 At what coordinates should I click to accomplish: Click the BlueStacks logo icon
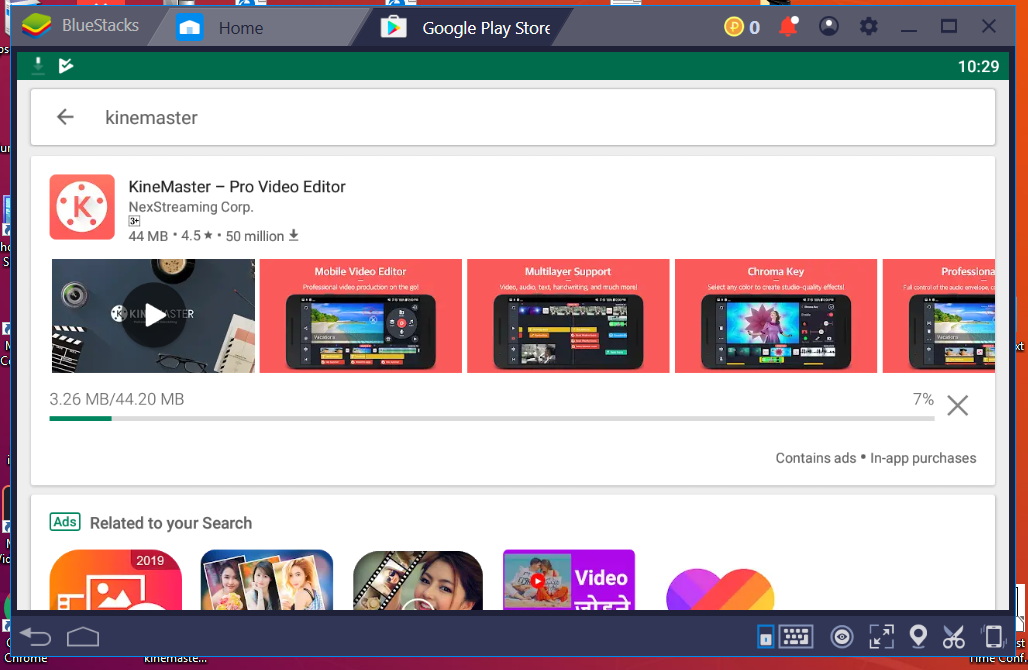(x=37, y=26)
